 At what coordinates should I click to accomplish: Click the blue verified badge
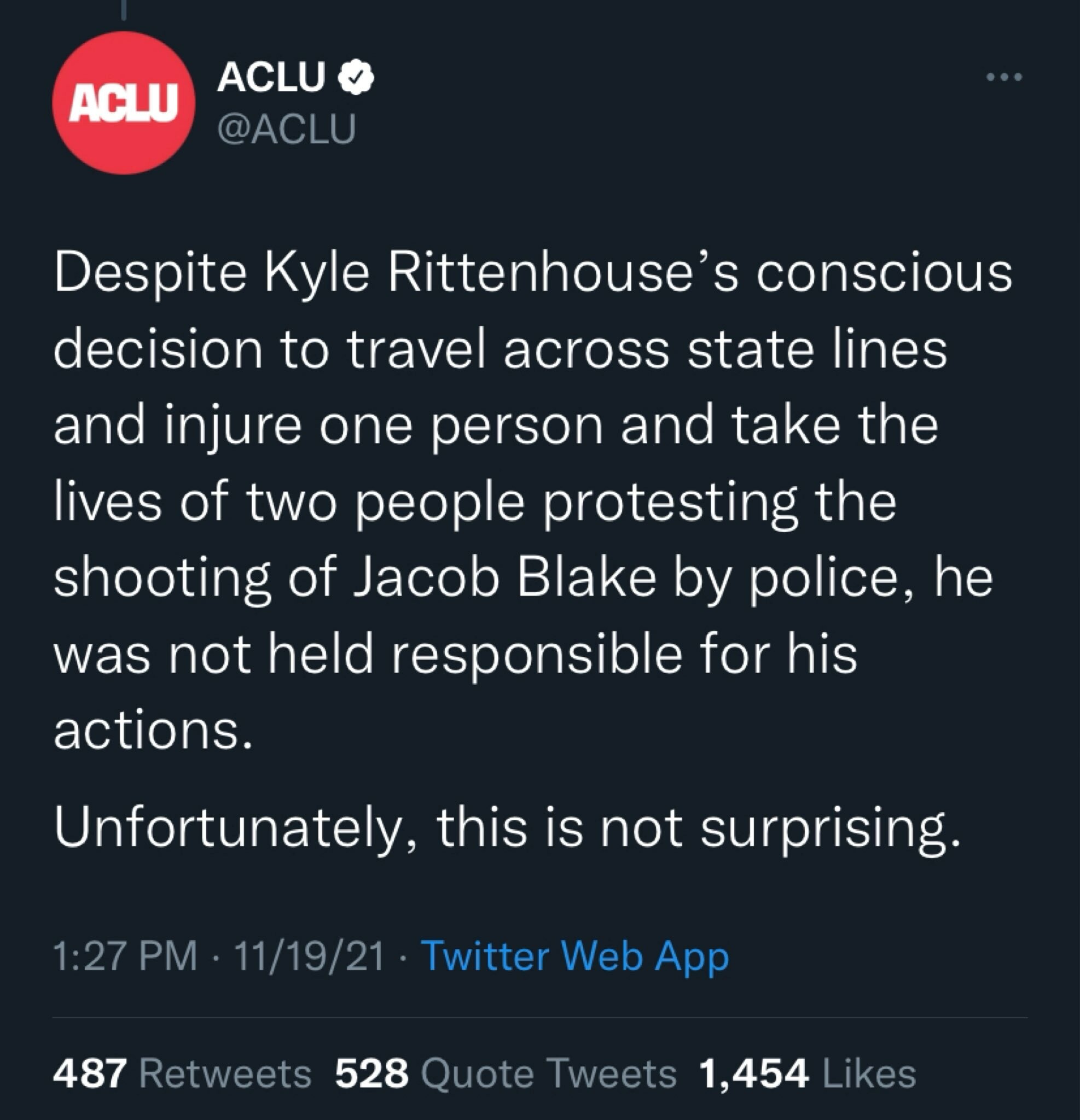click(x=356, y=77)
